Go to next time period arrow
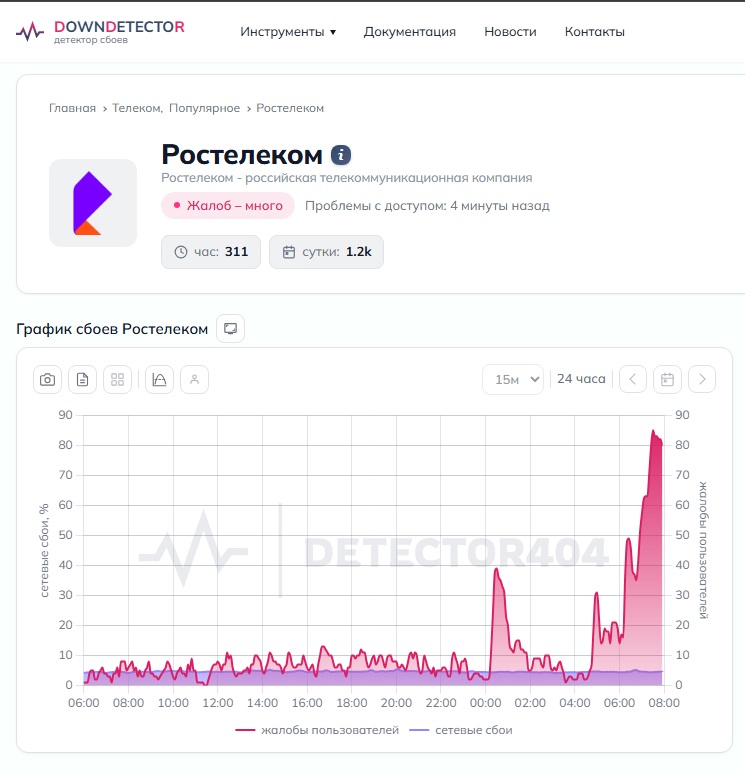This screenshot has height=777, width=745. [702, 379]
